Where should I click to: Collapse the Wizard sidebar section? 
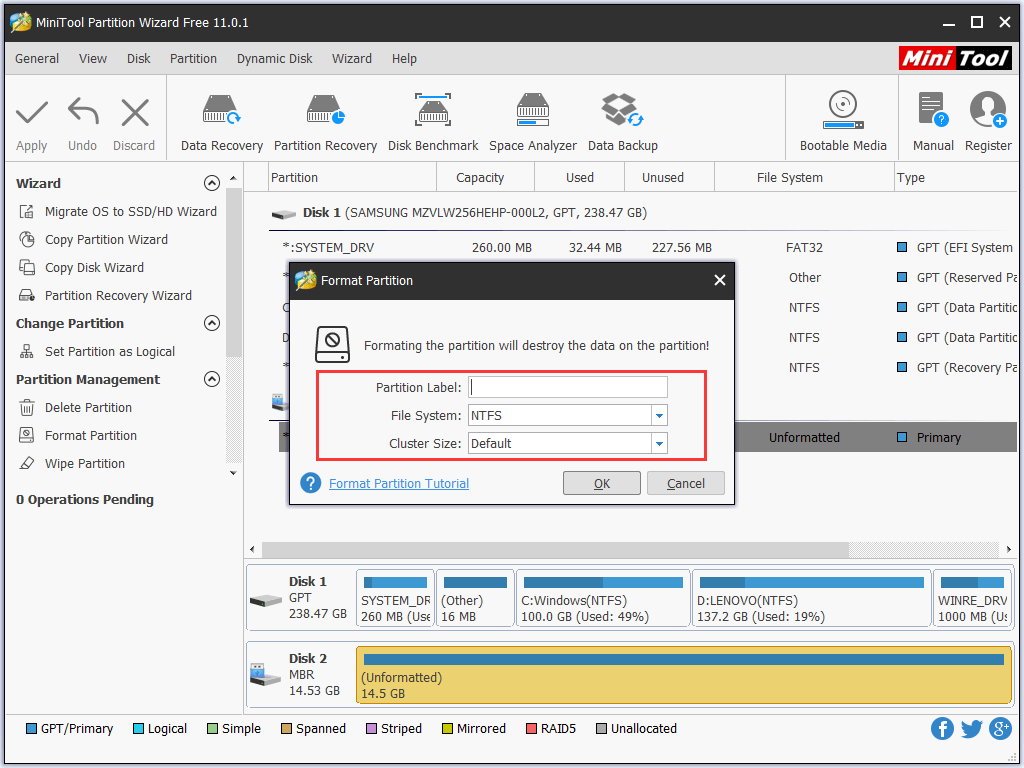tap(212, 183)
